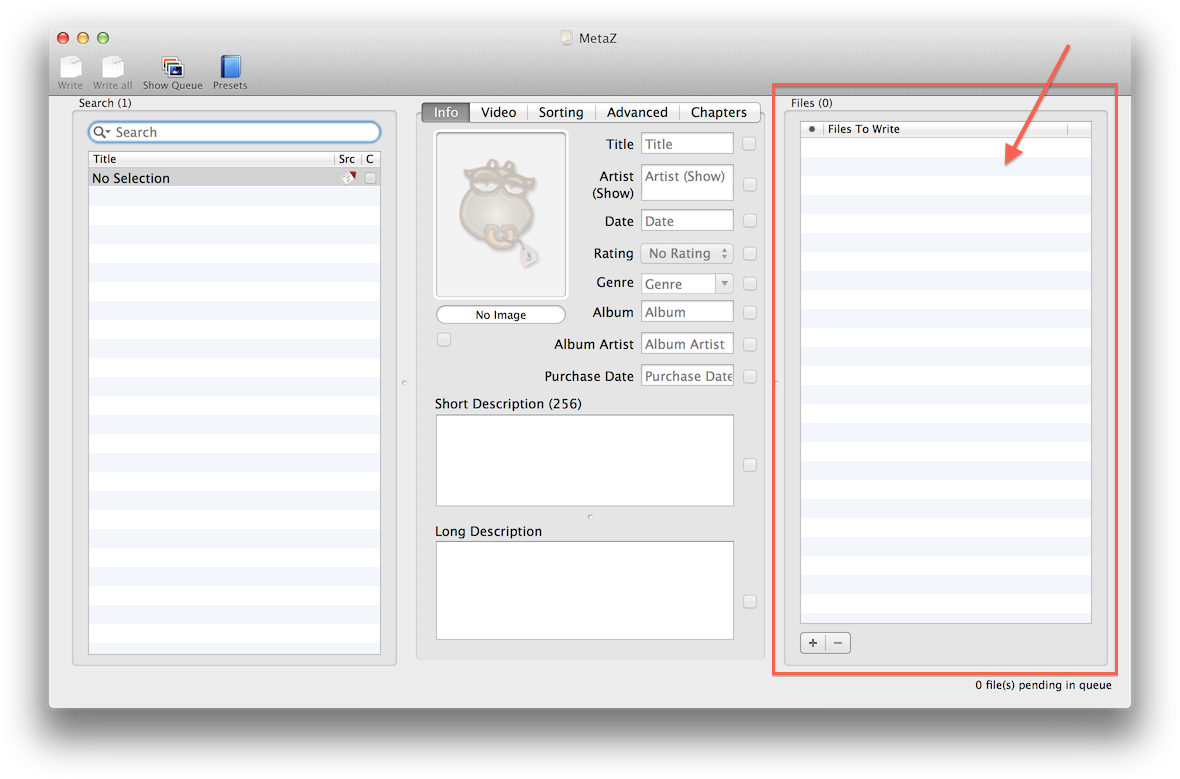1180x779 pixels.
Task: Open the Show Queue window
Action: click(x=172, y=68)
